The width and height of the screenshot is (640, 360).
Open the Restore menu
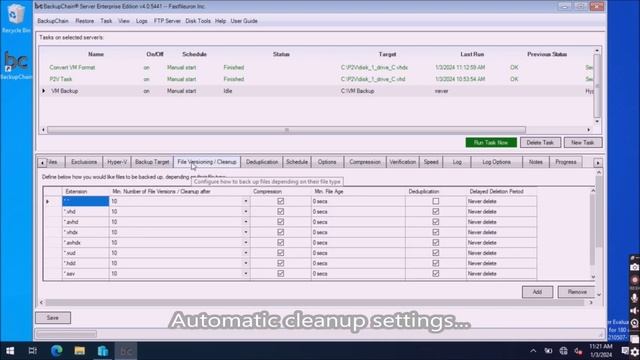click(84, 21)
